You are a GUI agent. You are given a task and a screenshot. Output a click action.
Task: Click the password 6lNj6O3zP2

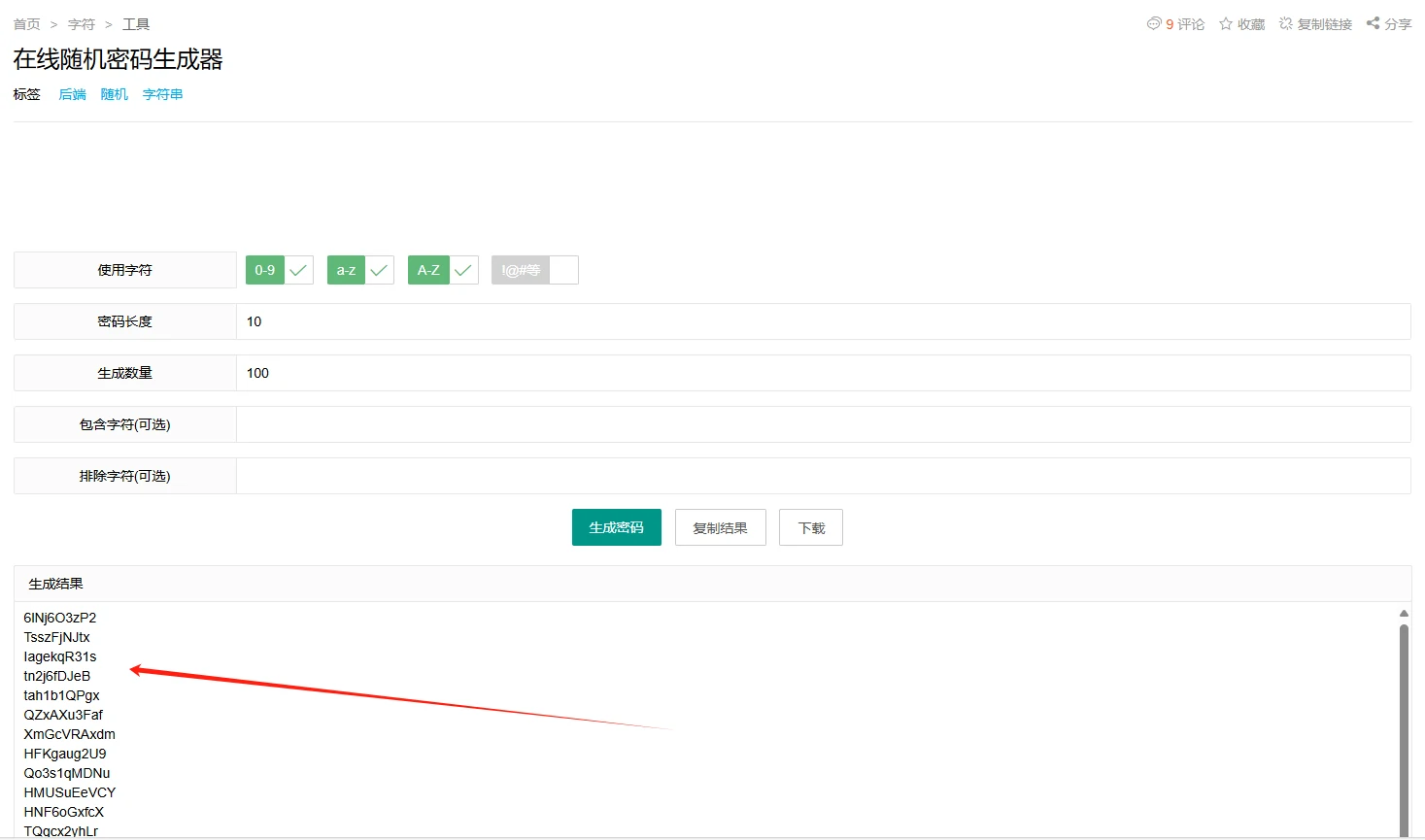tap(60, 618)
